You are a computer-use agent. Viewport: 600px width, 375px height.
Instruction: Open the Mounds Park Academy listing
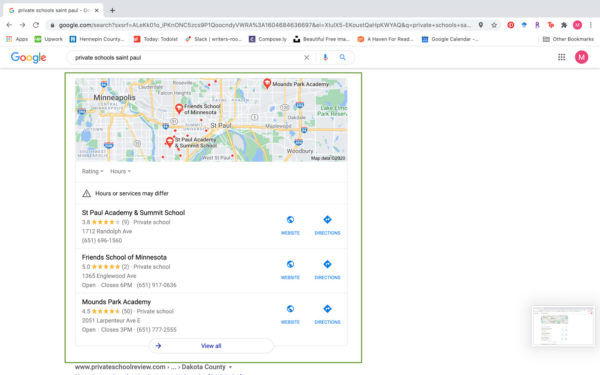(116, 302)
